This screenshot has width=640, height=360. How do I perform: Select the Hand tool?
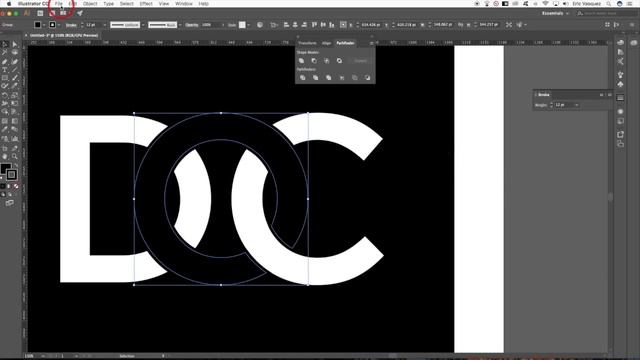[x=5, y=156]
